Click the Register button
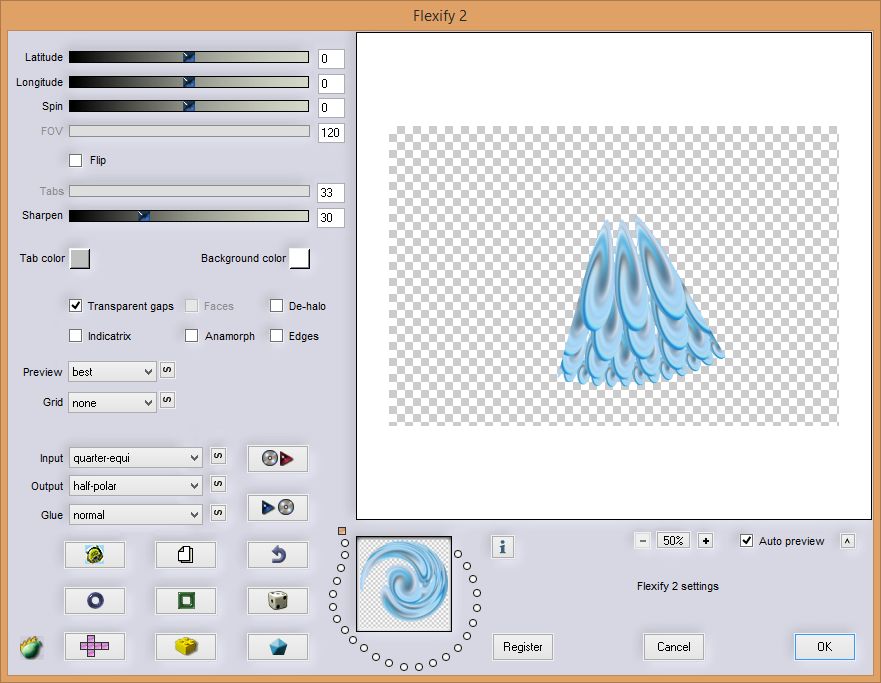Screen dimensions: 881x683 click(523, 647)
